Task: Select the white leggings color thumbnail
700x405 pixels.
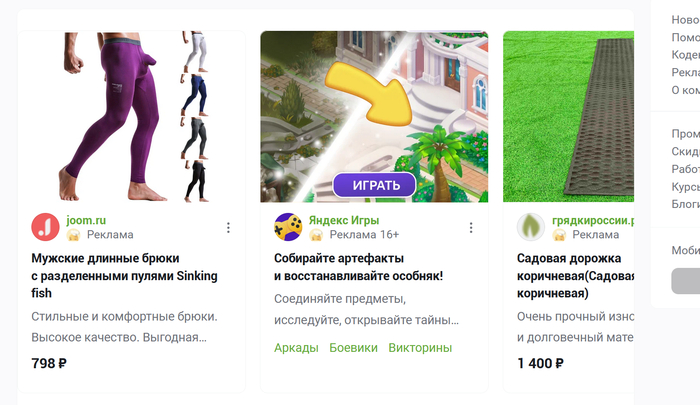Action: point(195,52)
